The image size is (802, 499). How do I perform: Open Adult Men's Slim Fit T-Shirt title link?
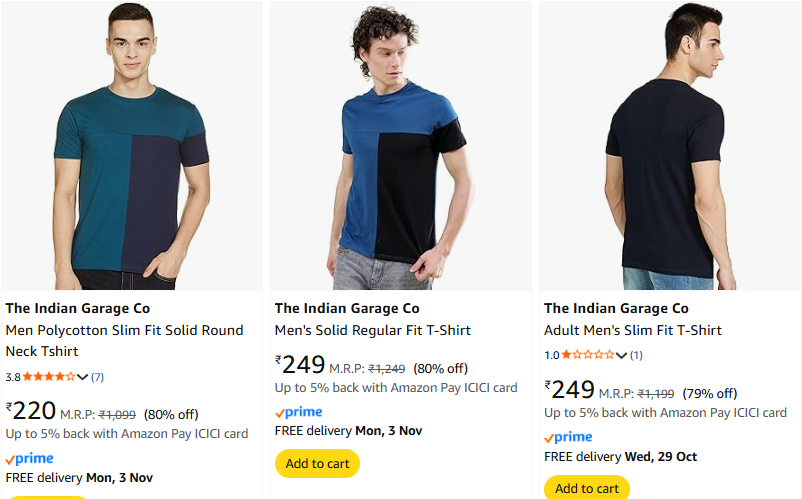point(632,330)
